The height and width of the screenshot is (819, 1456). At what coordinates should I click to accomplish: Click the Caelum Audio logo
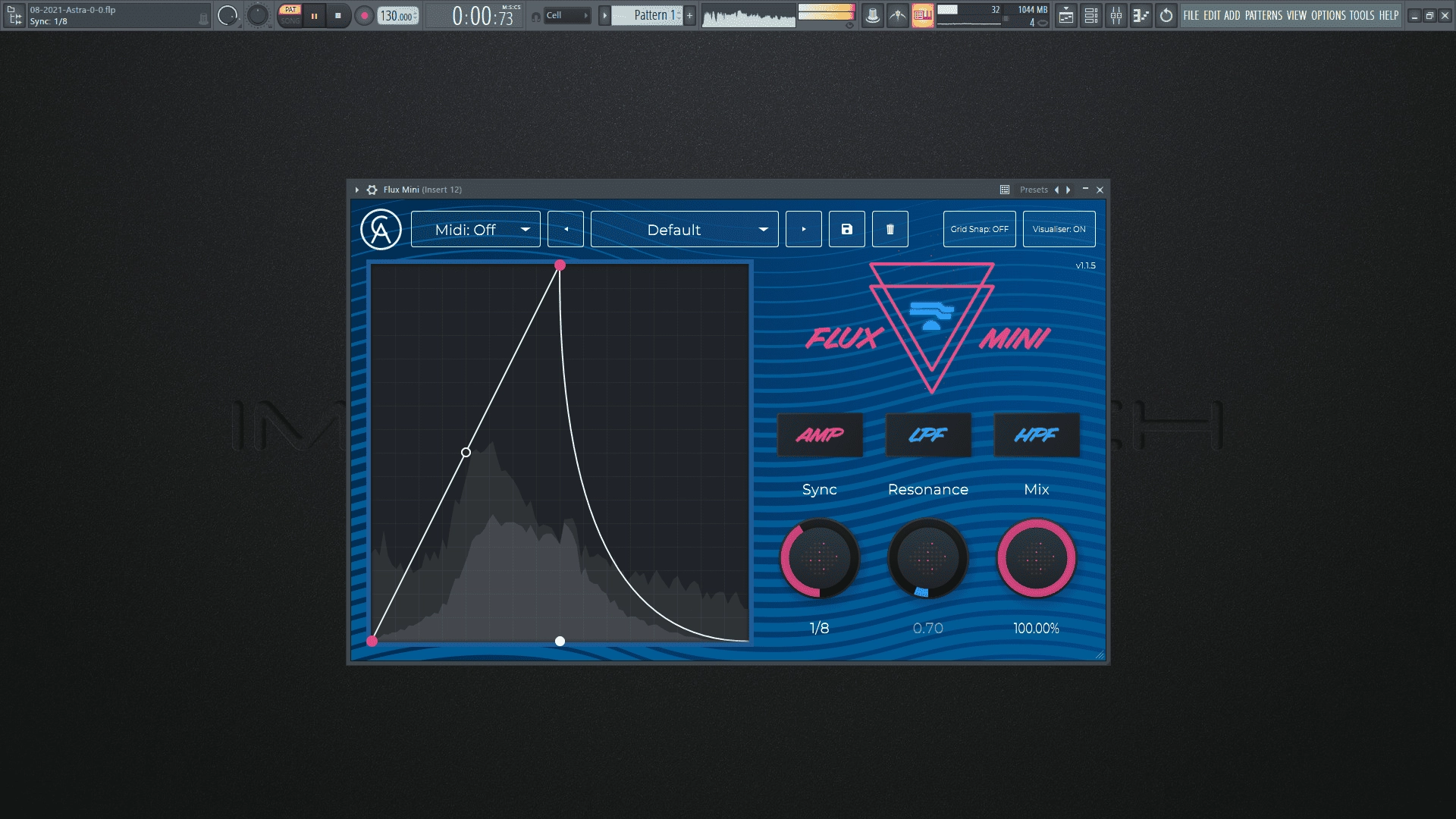point(381,229)
